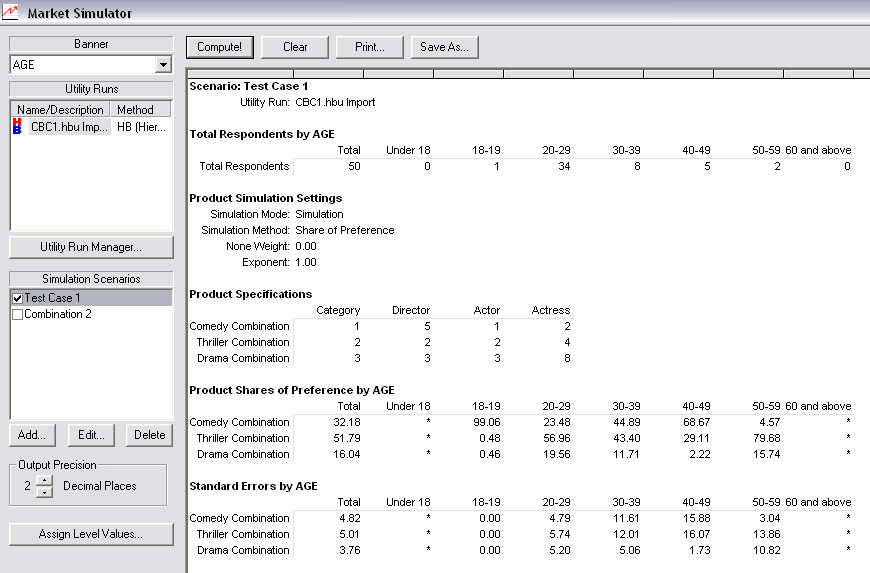Click Comedy Combination standard error 4.82

350,519
